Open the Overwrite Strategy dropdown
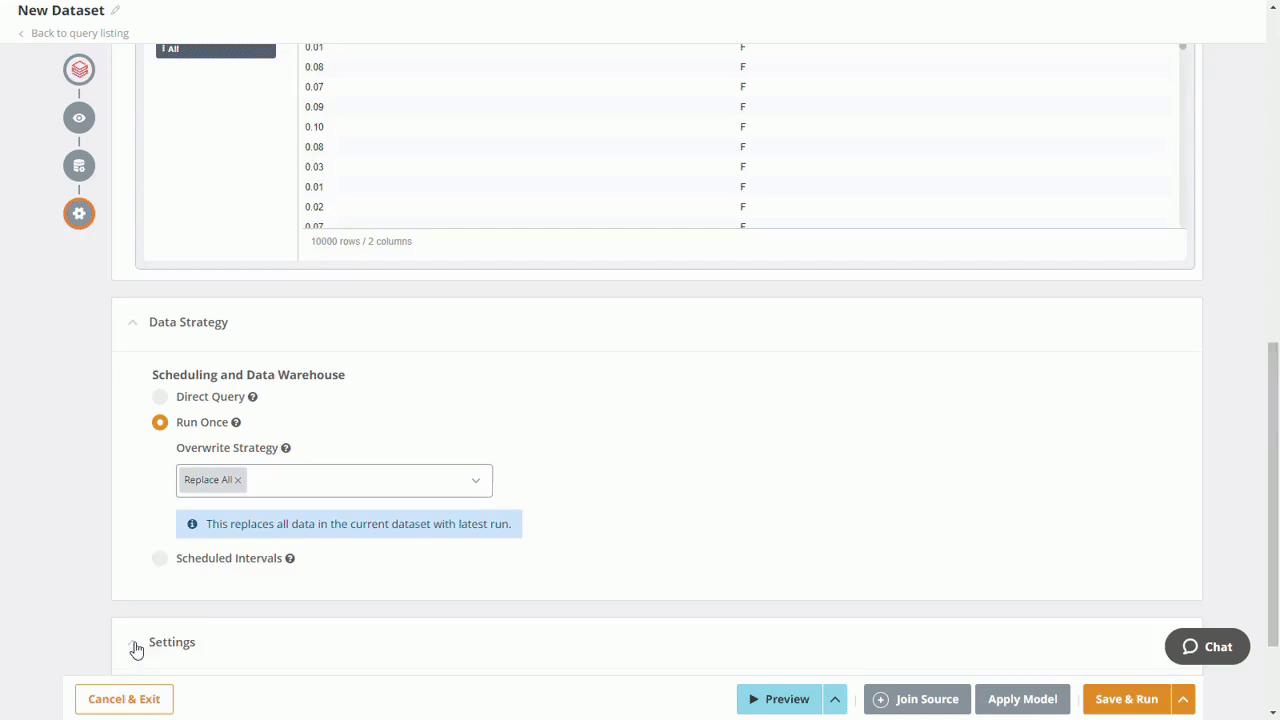 point(475,481)
